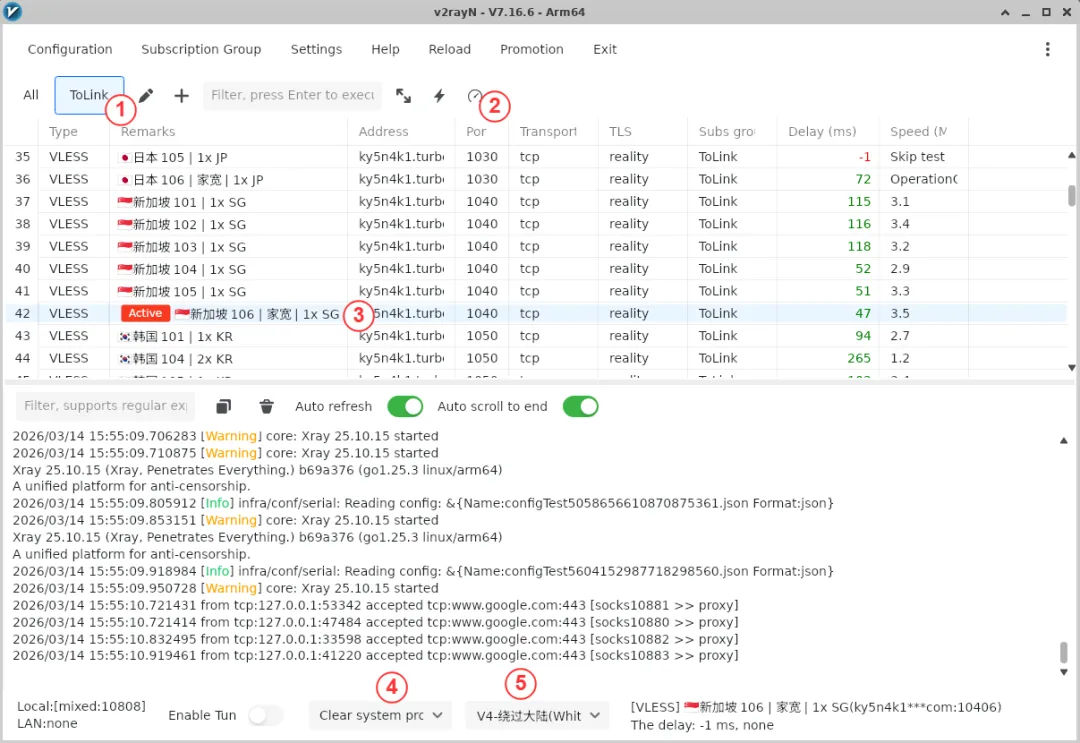Open the V4 routing rule dropdown
This screenshot has height=743, width=1080.
(538, 715)
